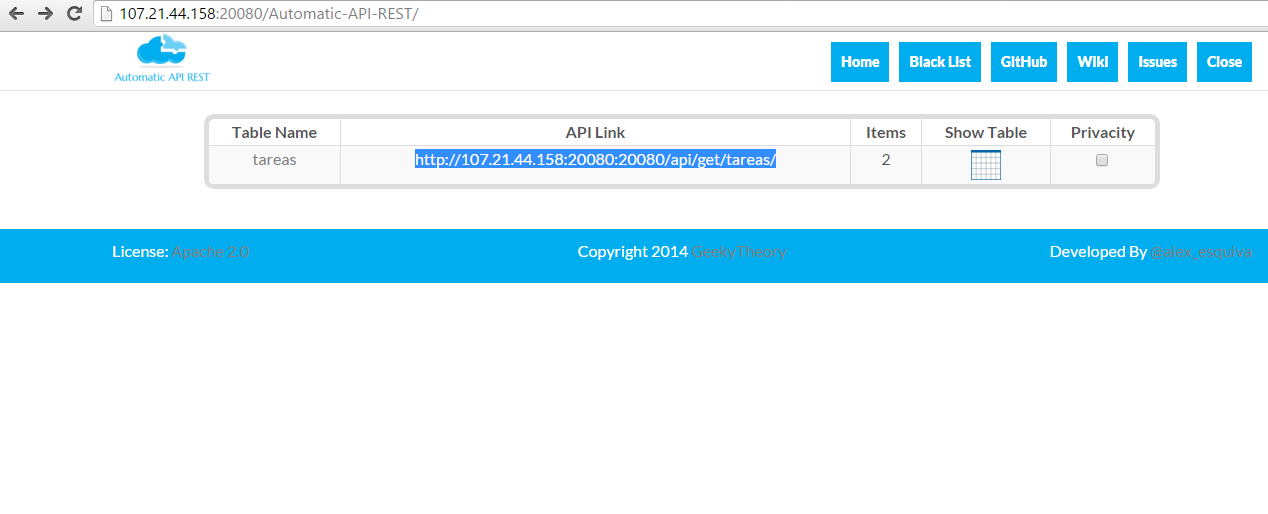Click the Automatic API REST cloud logo
Screen dimensions: 1268x514
(x=162, y=58)
